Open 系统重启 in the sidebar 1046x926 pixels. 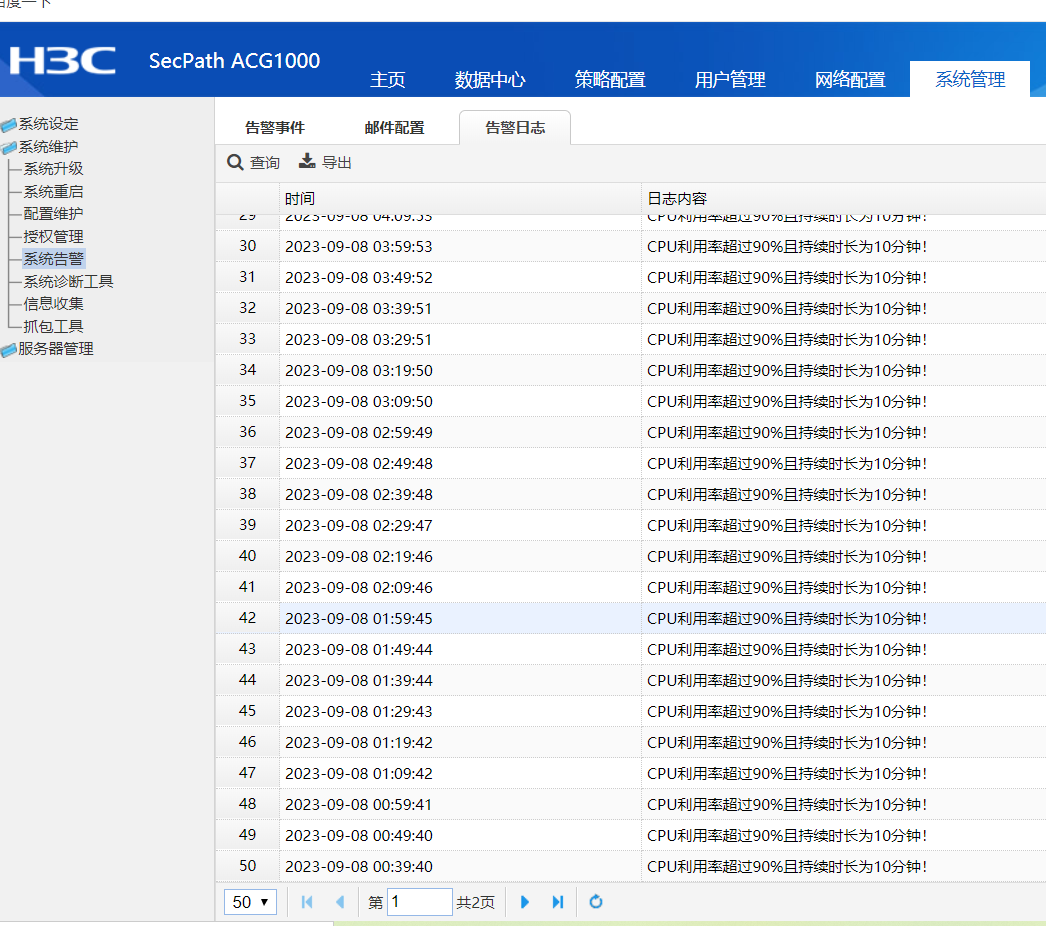[x=53, y=191]
